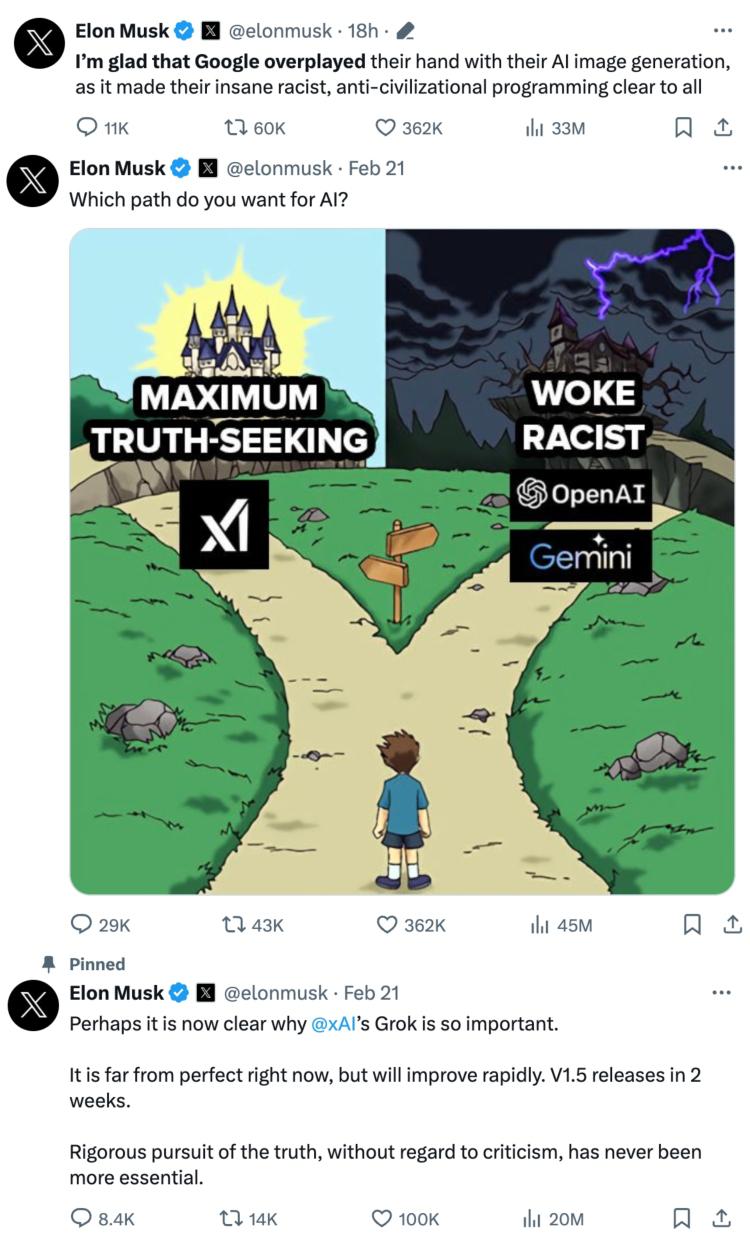This screenshot has height=1245, width=750.
Task: Bookmark the Google overplayed post
Action: click(x=684, y=128)
